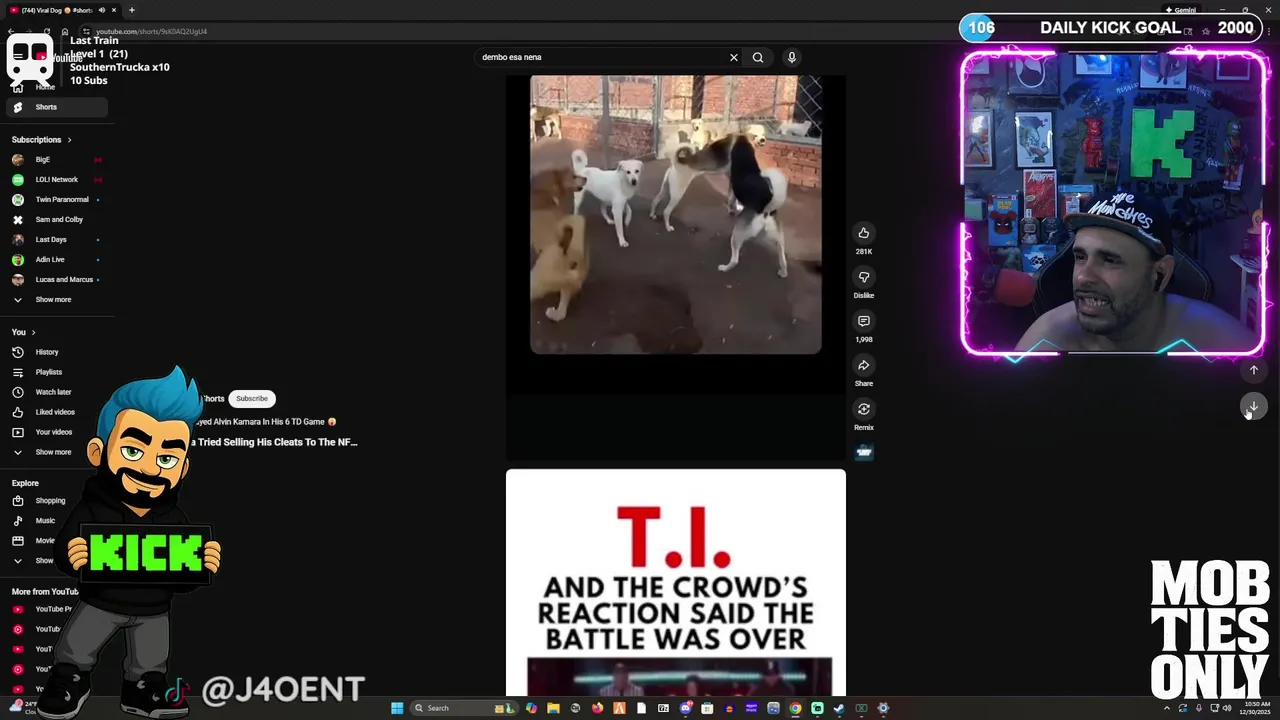Open the T.I. Short below

coord(676,582)
